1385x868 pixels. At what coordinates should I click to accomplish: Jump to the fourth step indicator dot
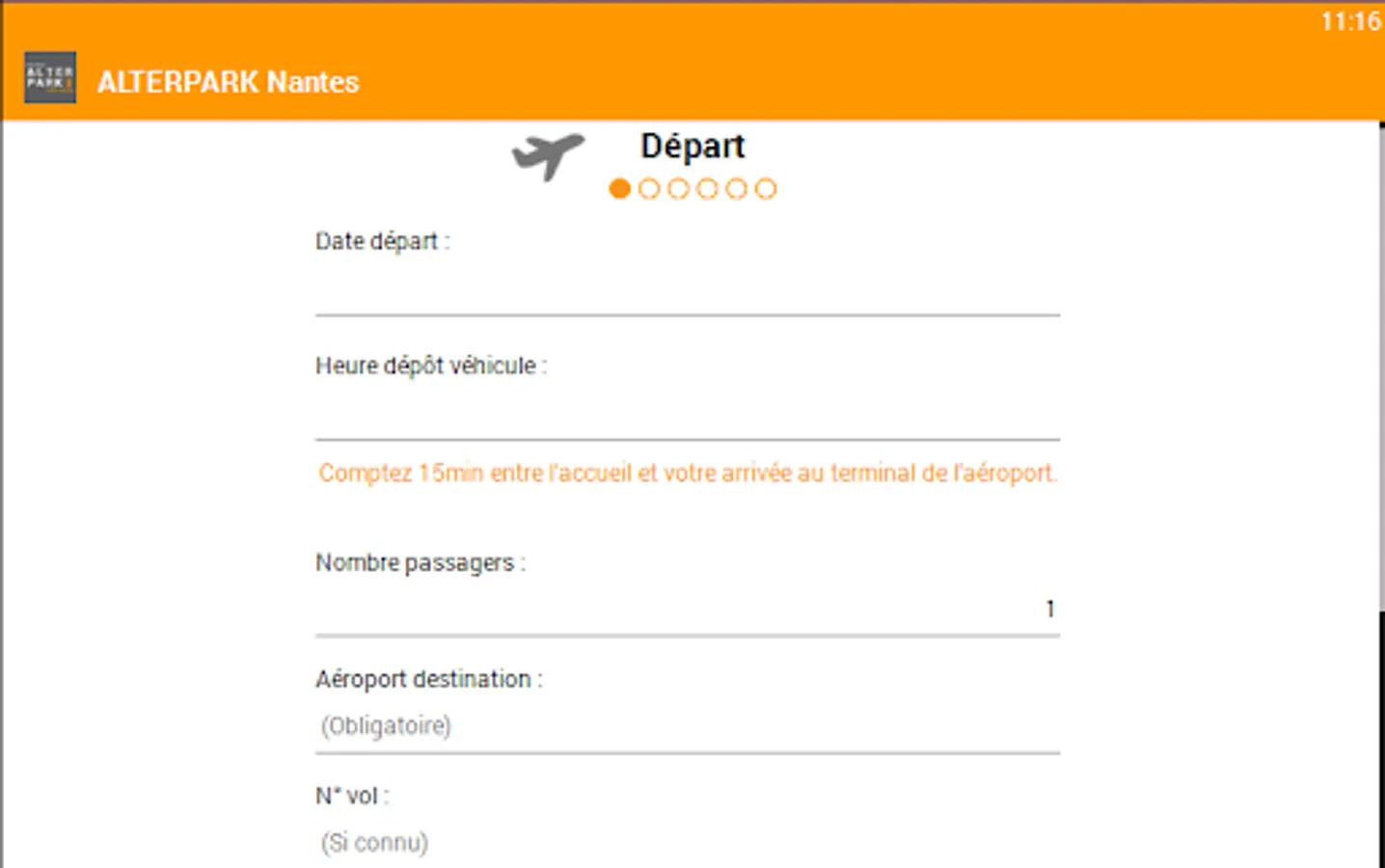pyautogui.click(x=707, y=189)
